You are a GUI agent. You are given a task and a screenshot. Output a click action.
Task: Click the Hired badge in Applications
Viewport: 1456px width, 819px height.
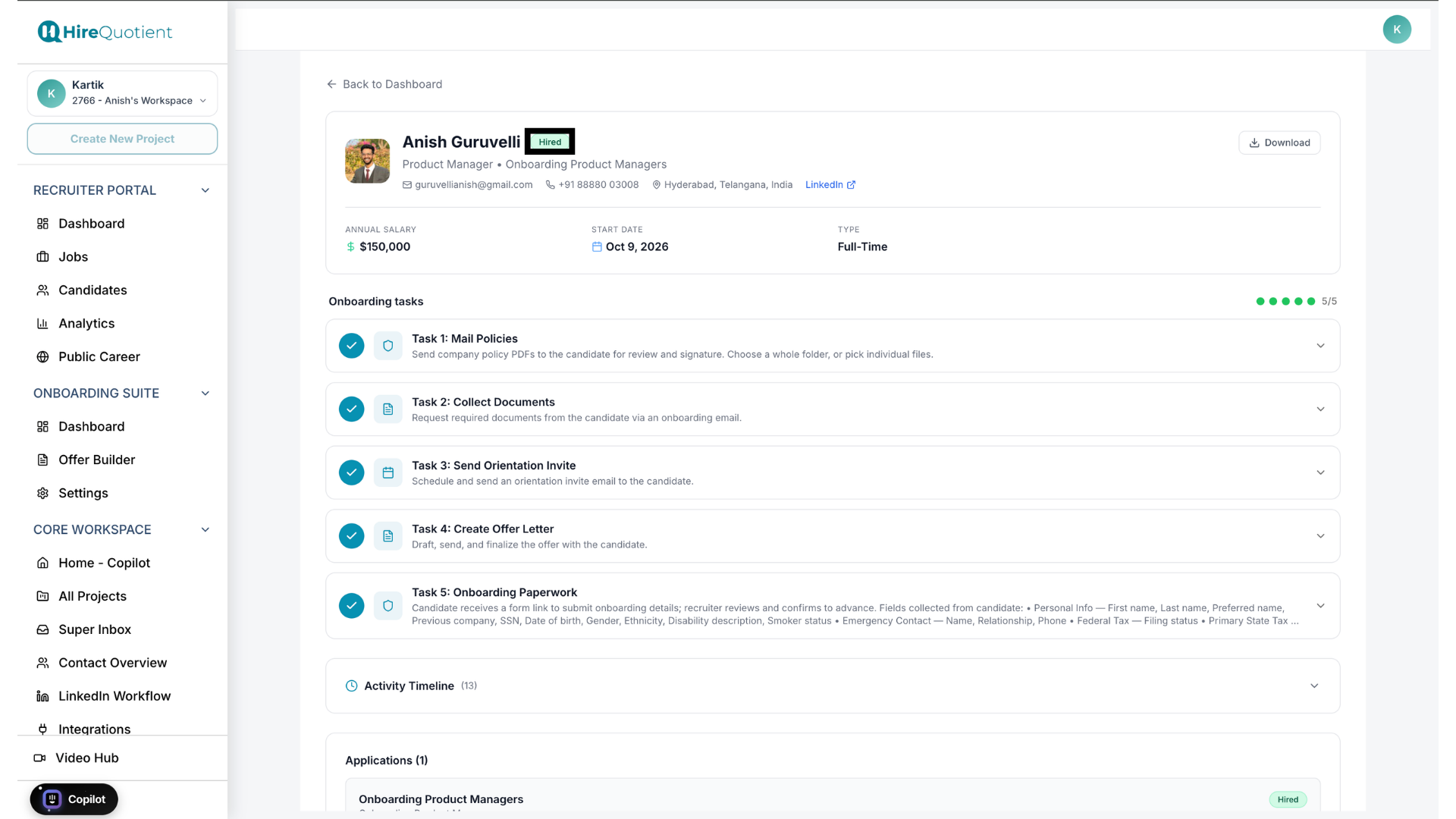tap(1288, 799)
